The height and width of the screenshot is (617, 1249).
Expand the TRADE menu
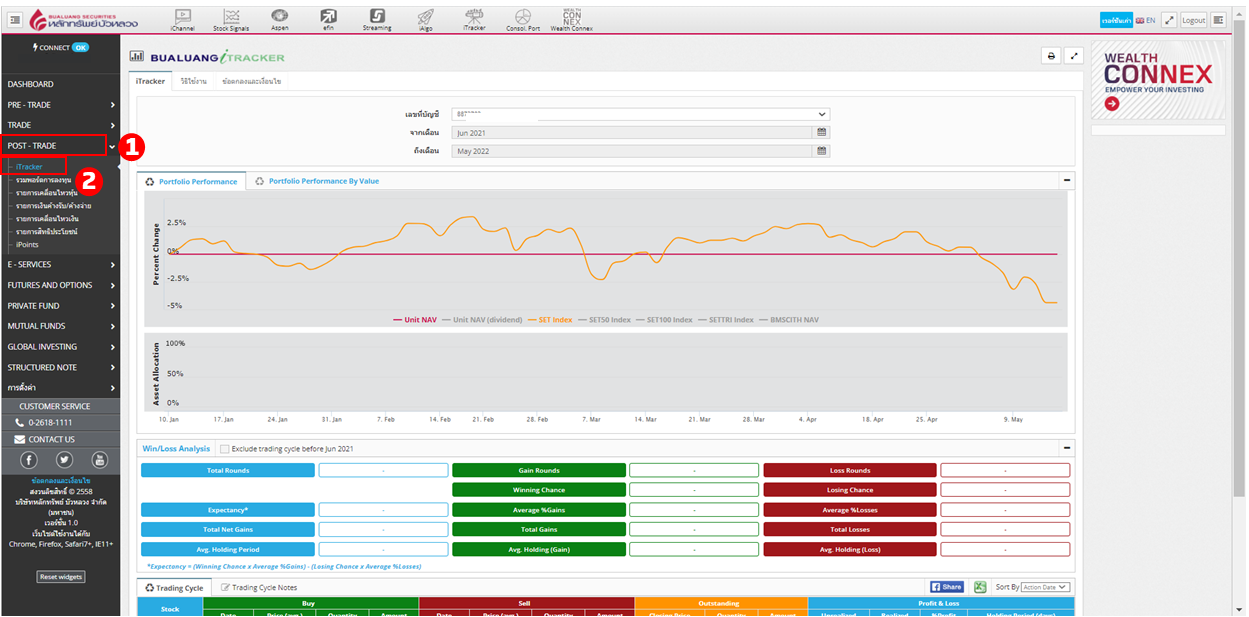click(60, 125)
